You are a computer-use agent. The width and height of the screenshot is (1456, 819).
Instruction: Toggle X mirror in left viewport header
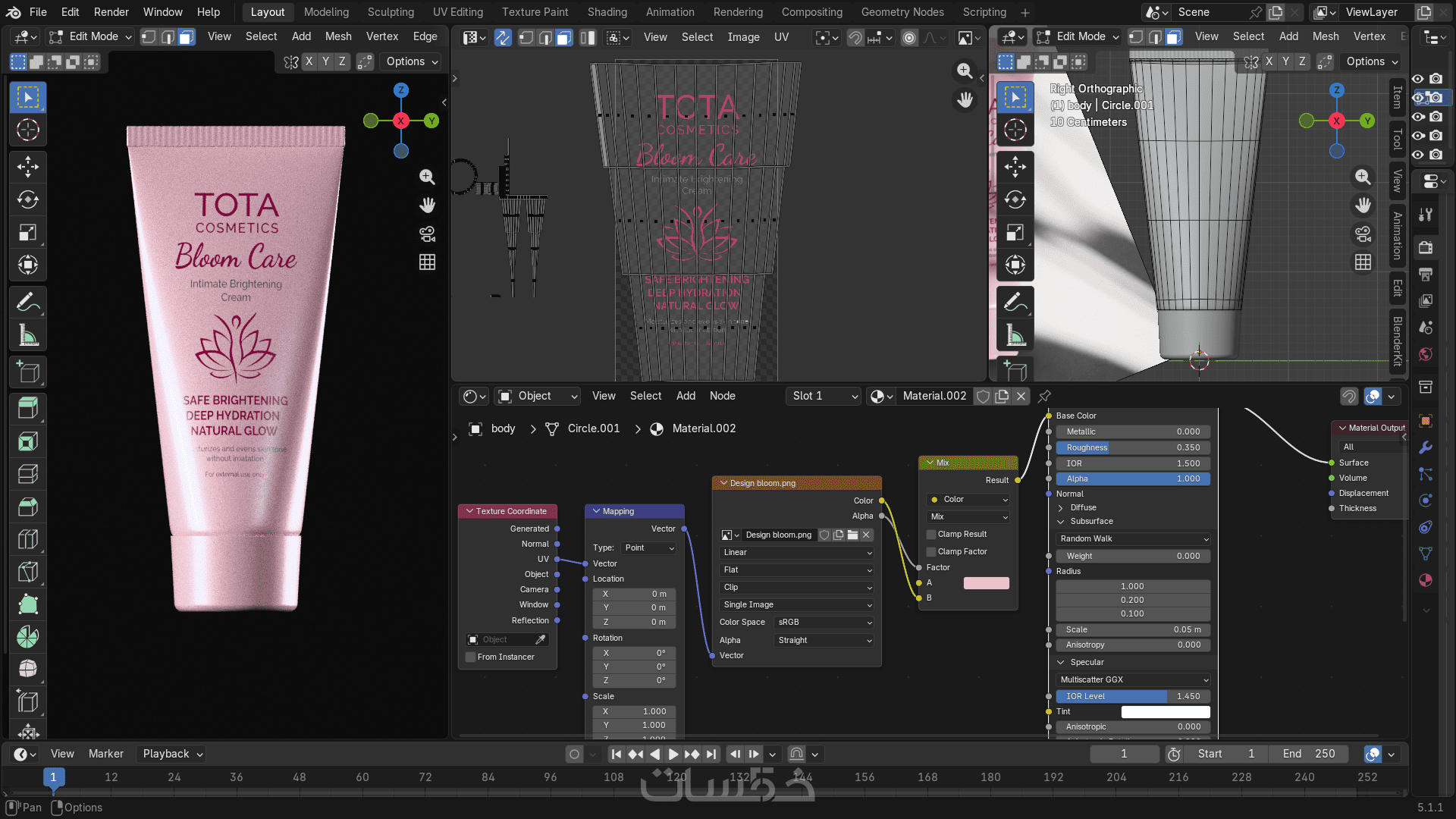(309, 62)
